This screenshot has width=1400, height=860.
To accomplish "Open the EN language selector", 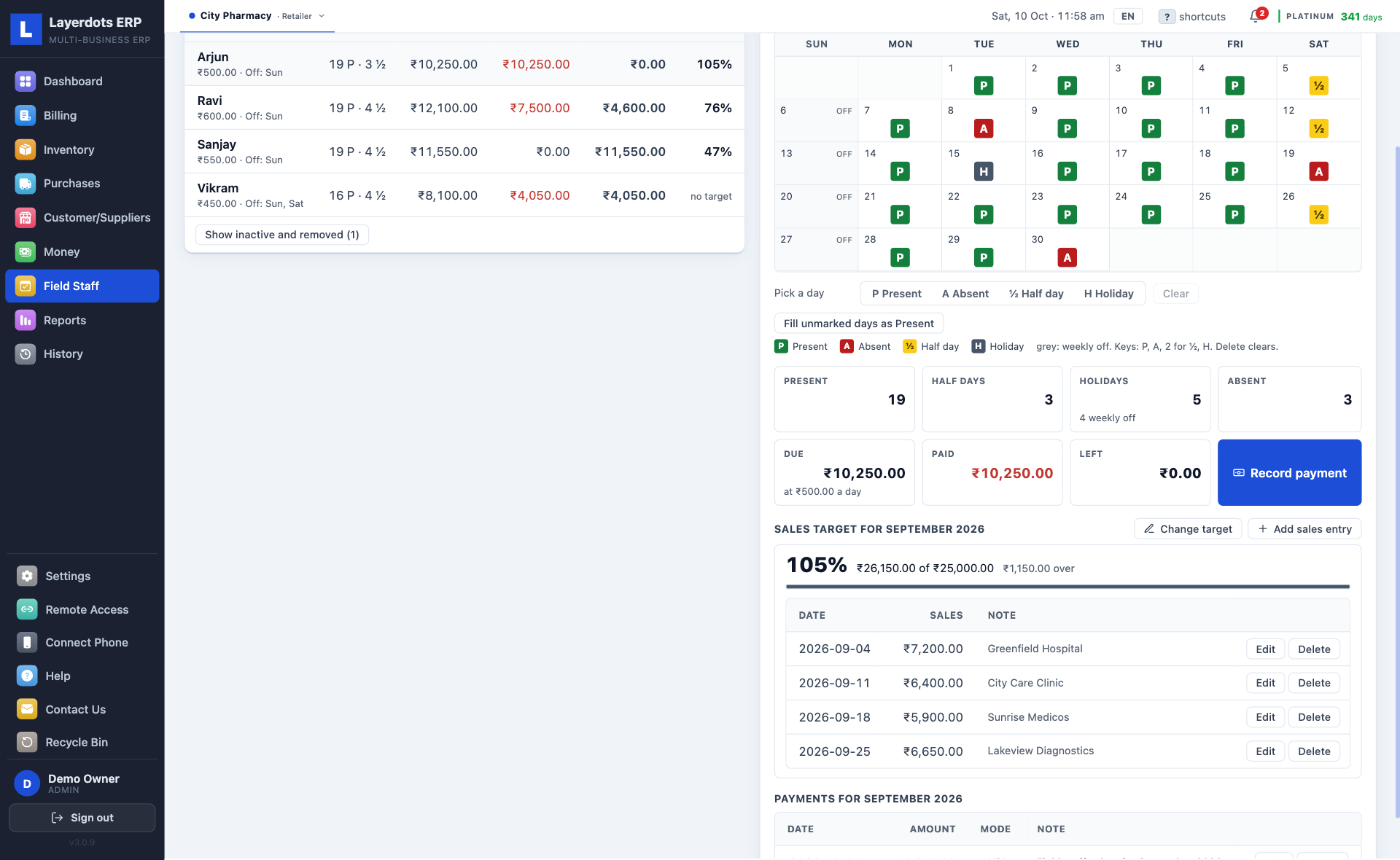I will tap(1127, 16).
